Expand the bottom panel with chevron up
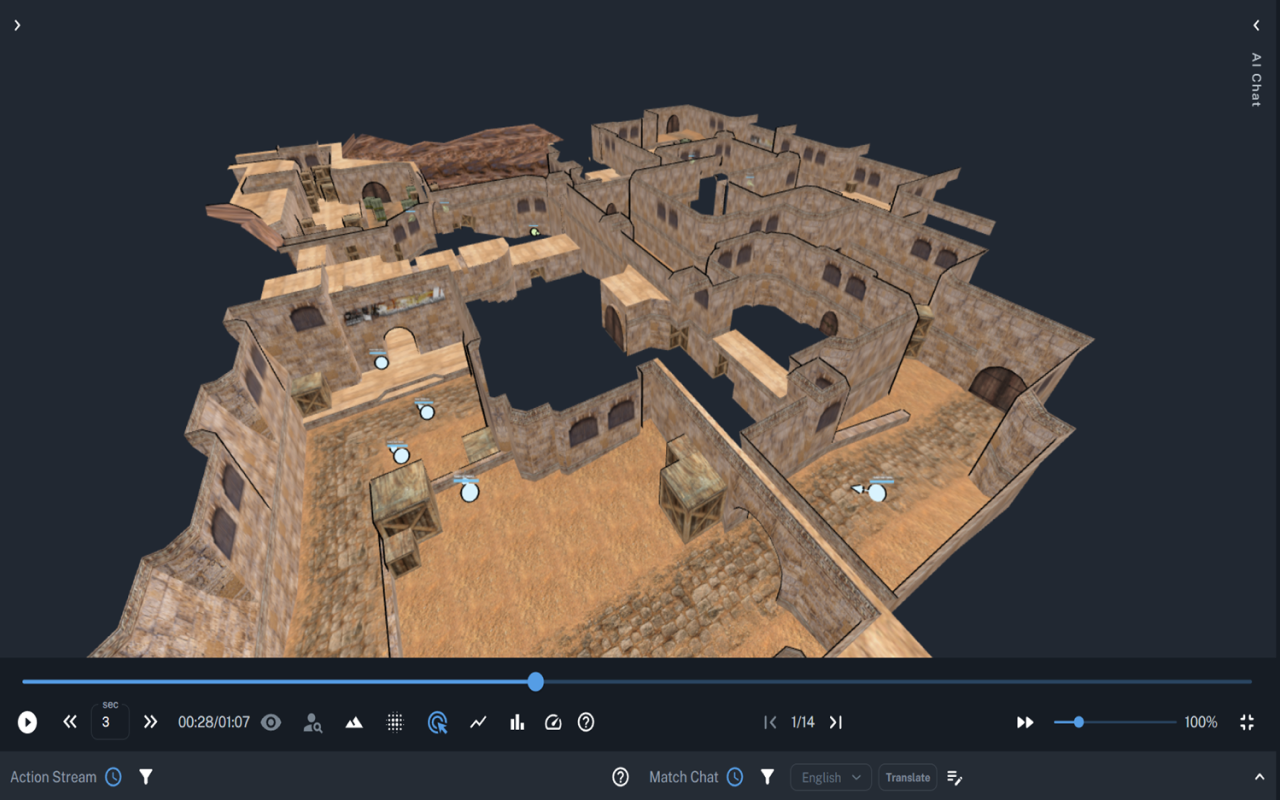Image resolution: width=1280 pixels, height=800 pixels. point(1259,777)
